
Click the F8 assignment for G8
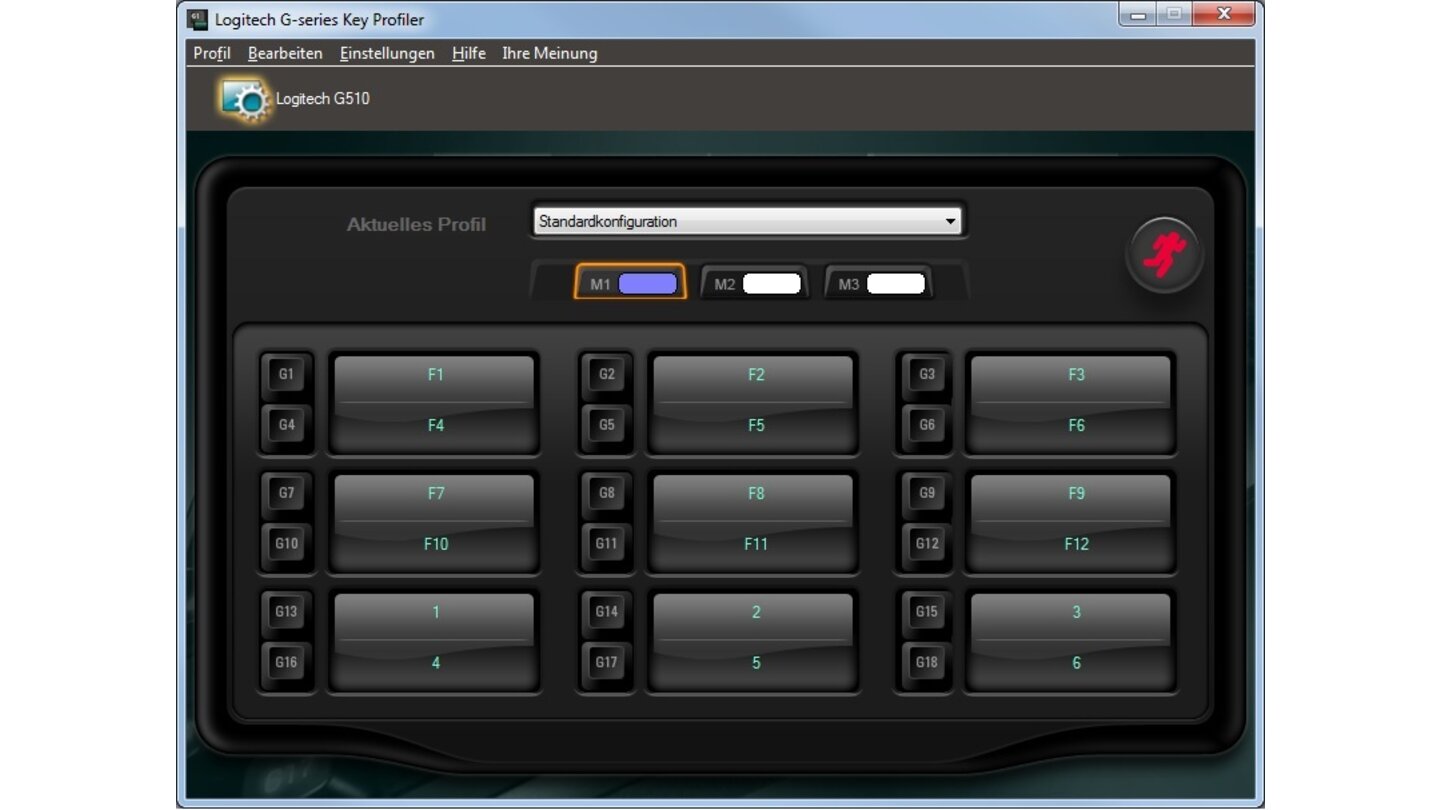pyautogui.click(x=755, y=496)
